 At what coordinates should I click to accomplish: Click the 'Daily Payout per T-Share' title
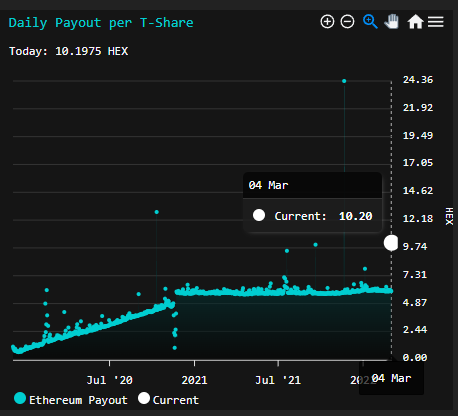pyautogui.click(x=101, y=23)
